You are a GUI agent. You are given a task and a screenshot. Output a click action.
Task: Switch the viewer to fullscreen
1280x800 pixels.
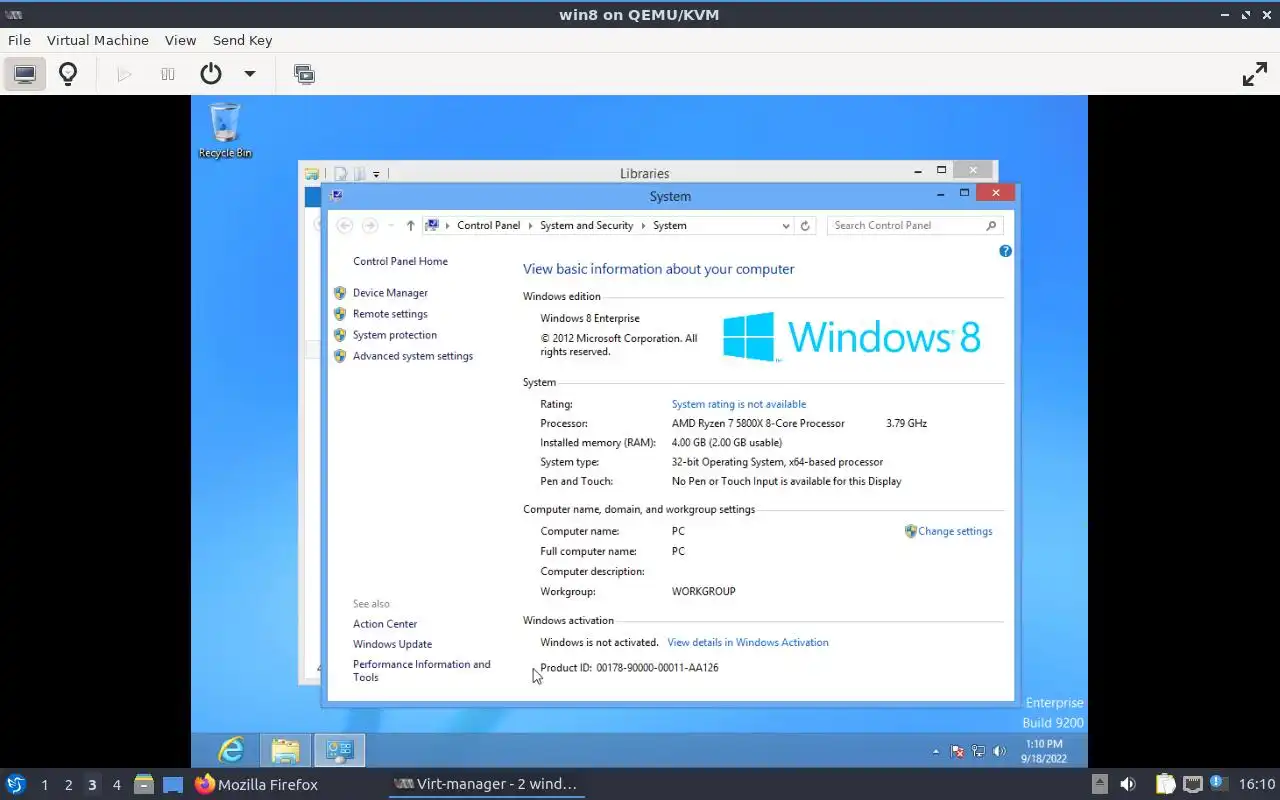click(1254, 74)
